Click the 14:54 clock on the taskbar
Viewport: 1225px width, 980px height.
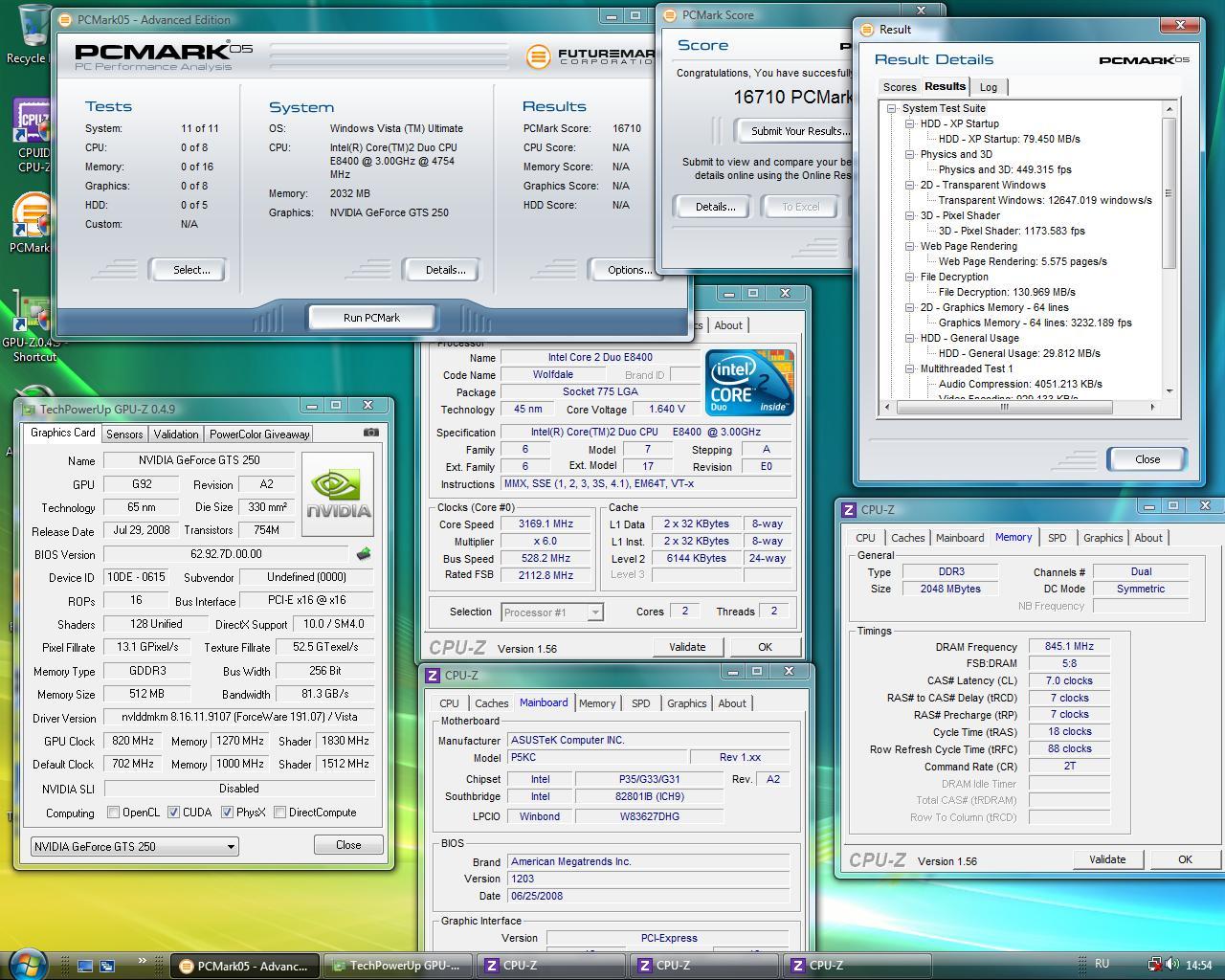point(1198,965)
